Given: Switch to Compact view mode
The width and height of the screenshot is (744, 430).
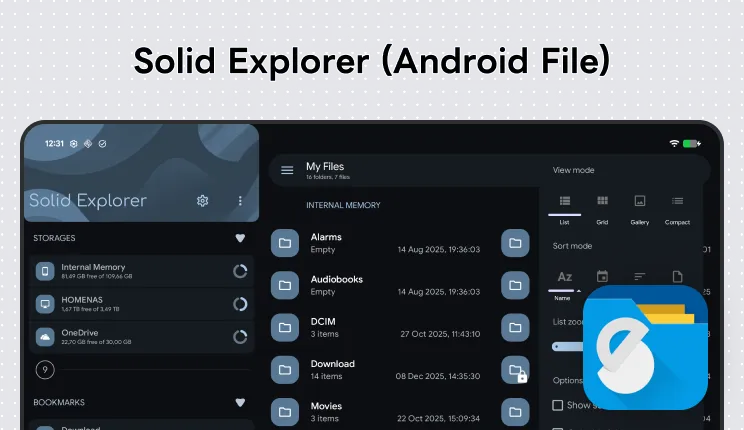Looking at the screenshot, I should (x=677, y=209).
